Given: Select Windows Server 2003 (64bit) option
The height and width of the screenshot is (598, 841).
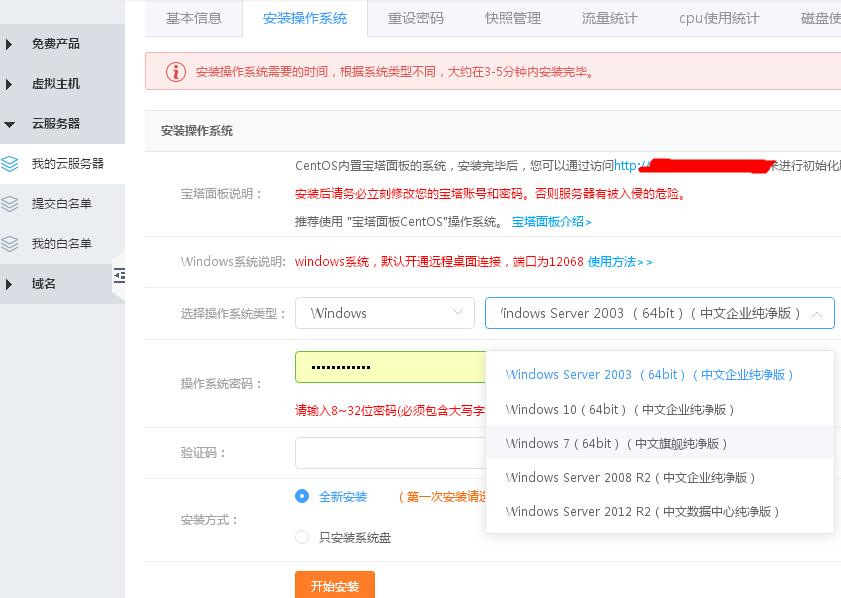Looking at the screenshot, I should tap(660, 375).
